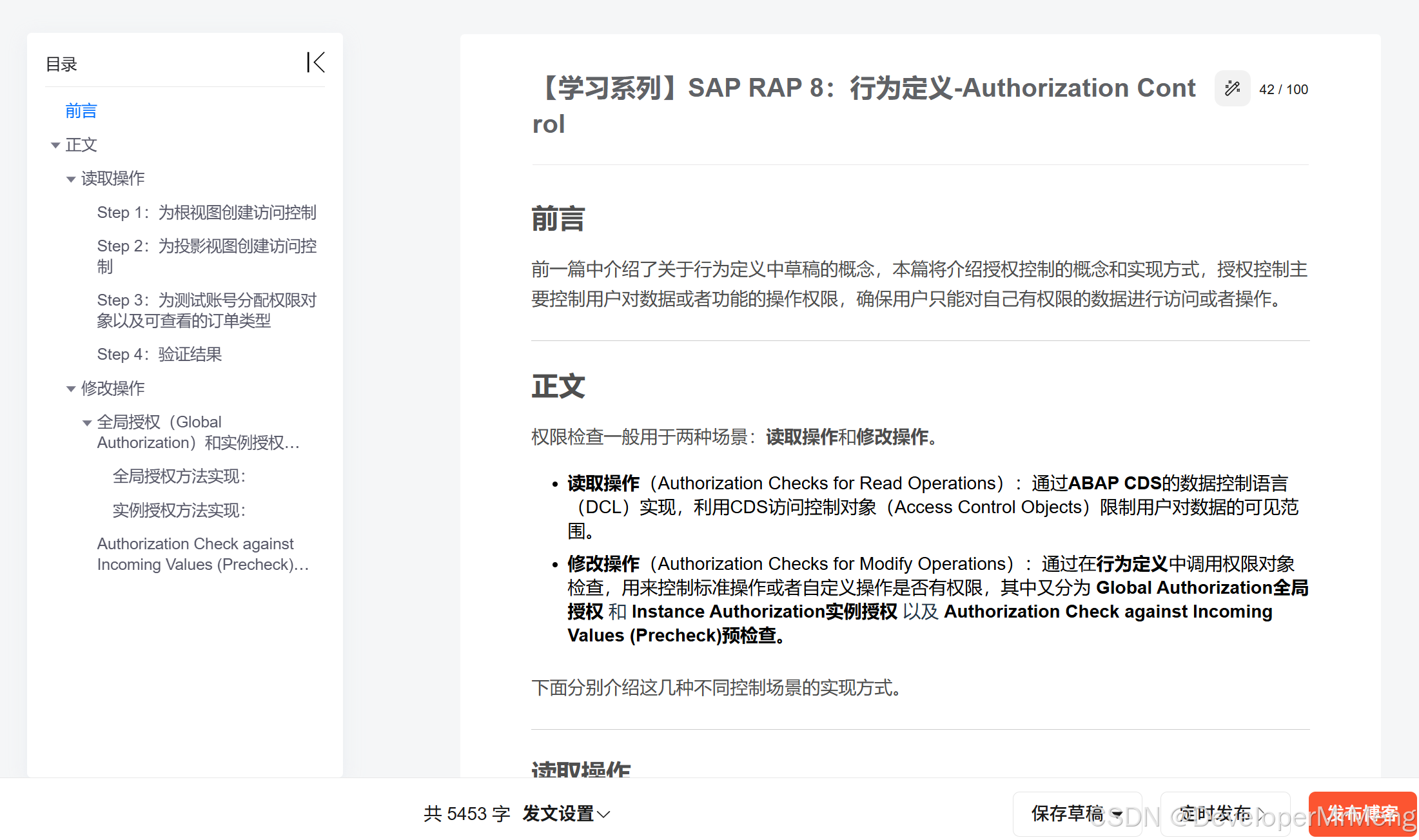Viewport: 1419px width, 840px height.
Task: Jump to 全局授权方法实现 heading
Action: tap(179, 476)
